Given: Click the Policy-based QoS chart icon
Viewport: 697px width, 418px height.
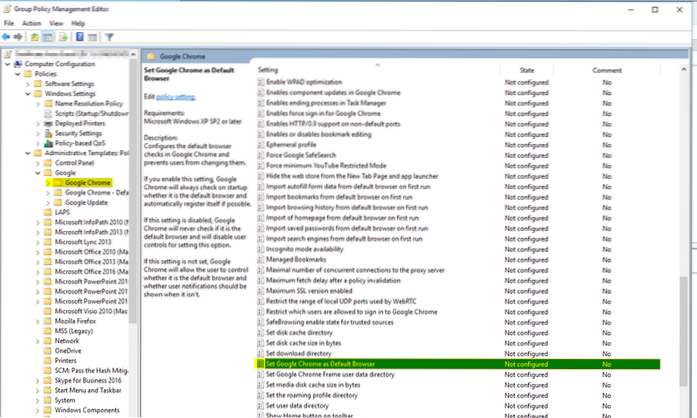Looking at the screenshot, I should coord(48,143).
